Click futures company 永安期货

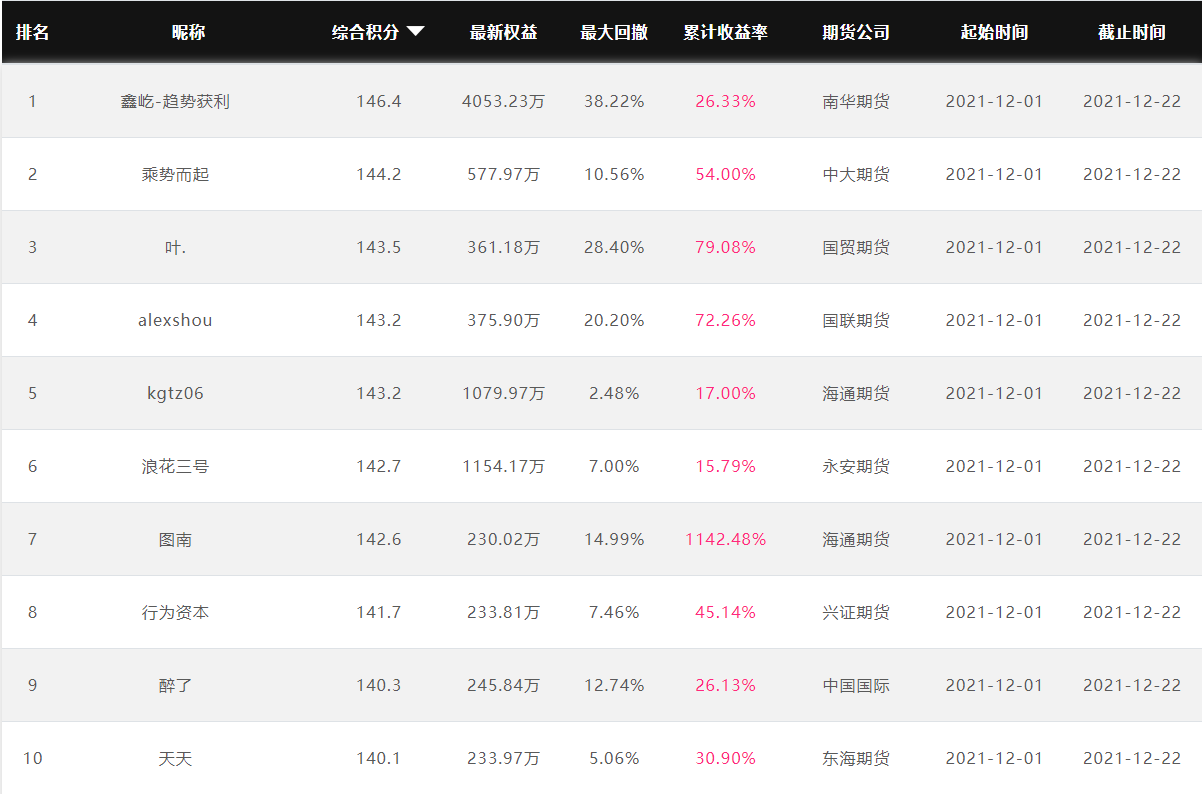coord(856,466)
